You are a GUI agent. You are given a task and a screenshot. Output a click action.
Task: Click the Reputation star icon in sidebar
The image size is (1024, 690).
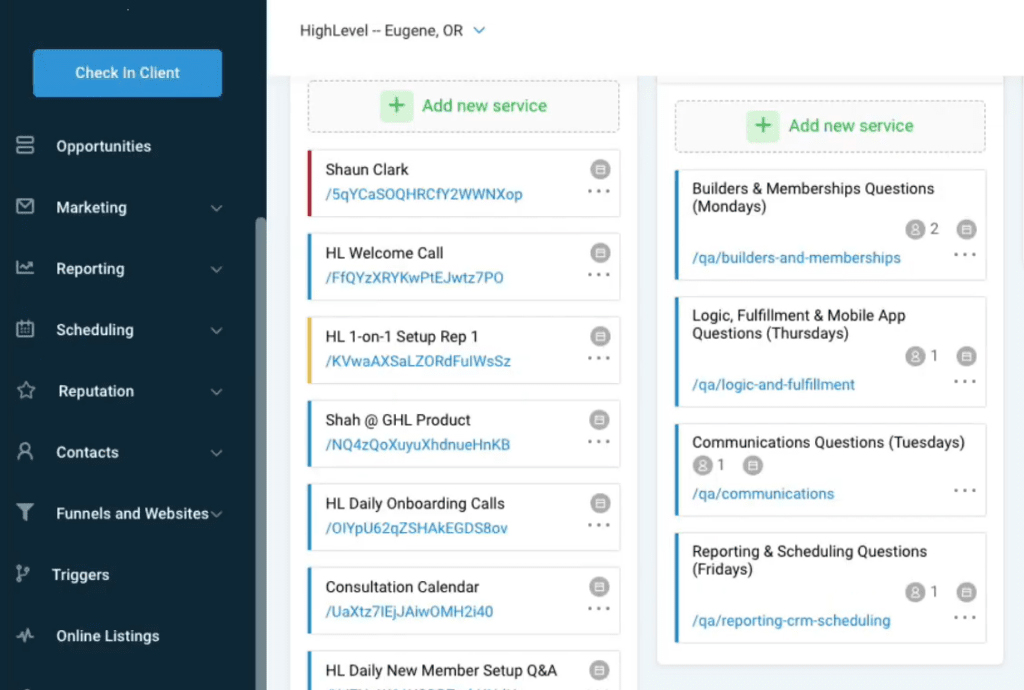[26, 391]
